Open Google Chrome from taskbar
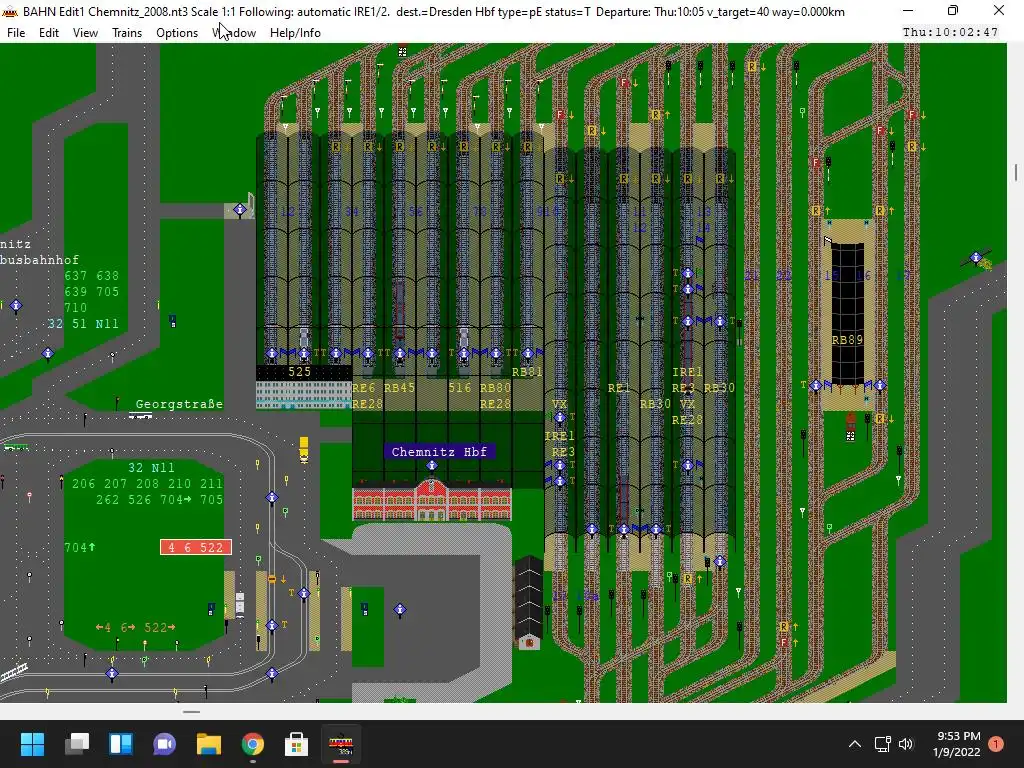1024x768 pixels. pos(253,743)
